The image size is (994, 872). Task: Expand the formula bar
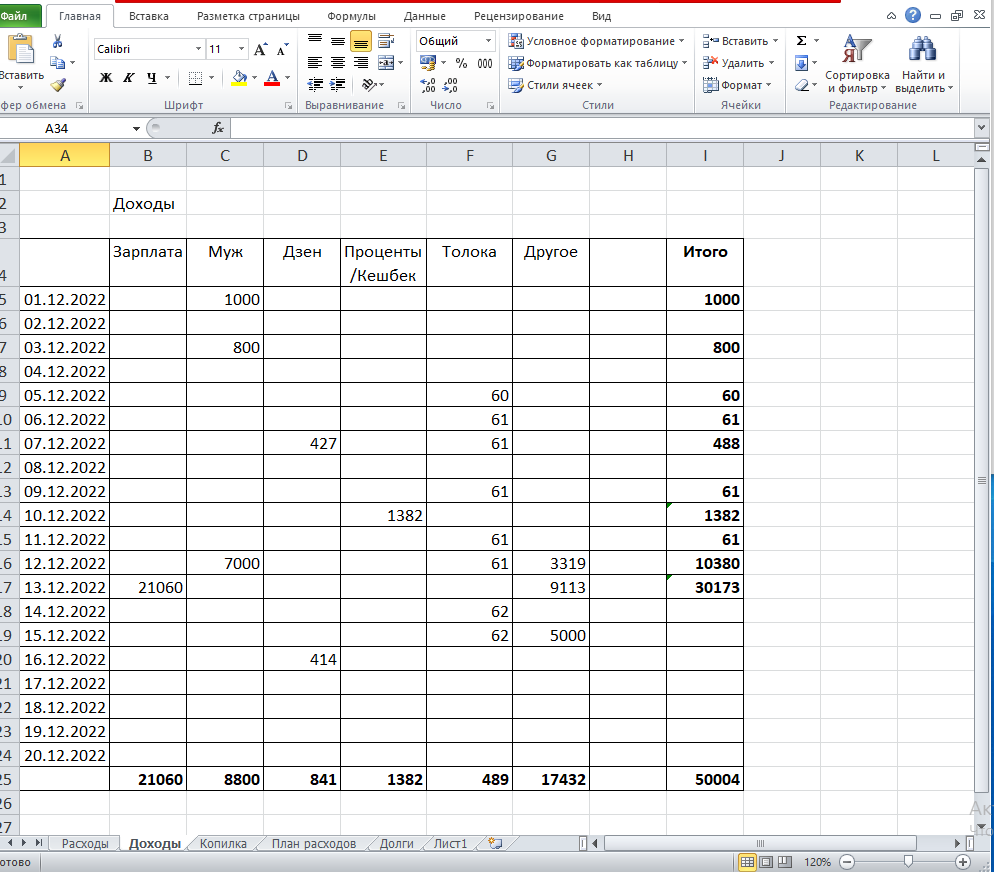(x=981, y=128)
